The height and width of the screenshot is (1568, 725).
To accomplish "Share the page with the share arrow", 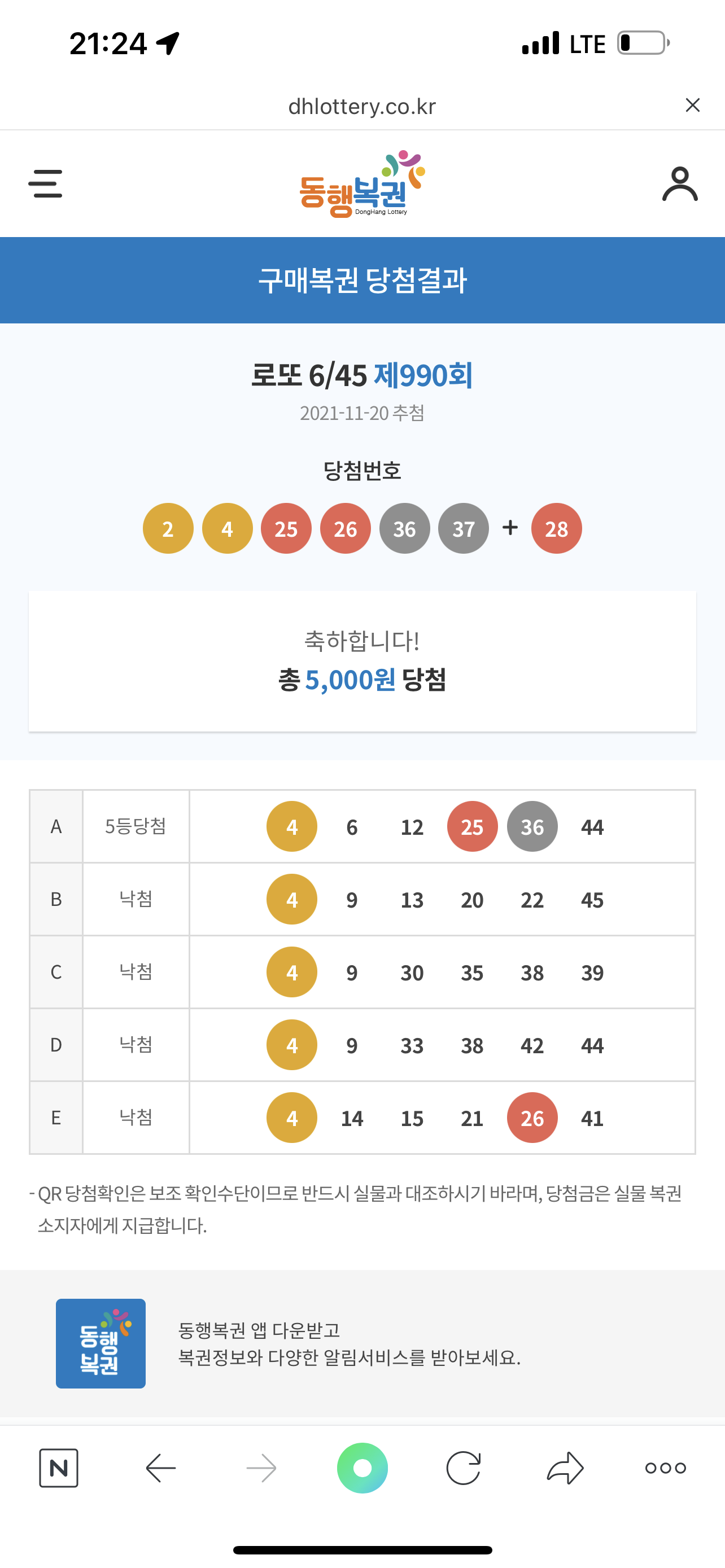I will point(565,1468).
